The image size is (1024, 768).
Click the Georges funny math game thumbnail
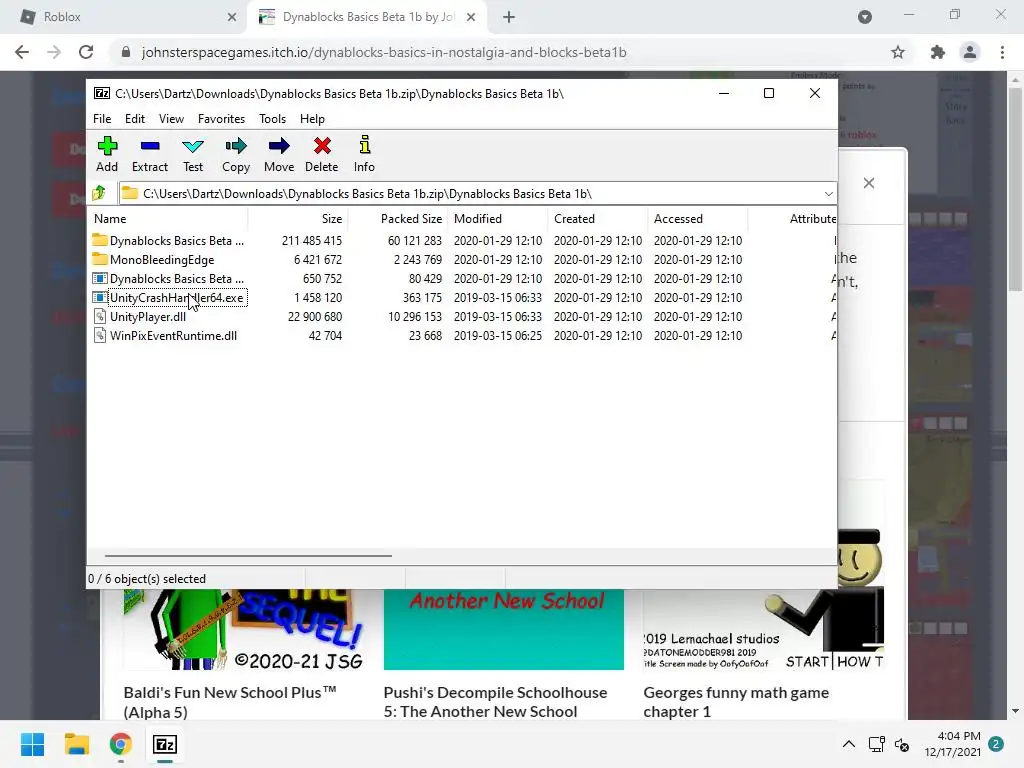[763, 629]
